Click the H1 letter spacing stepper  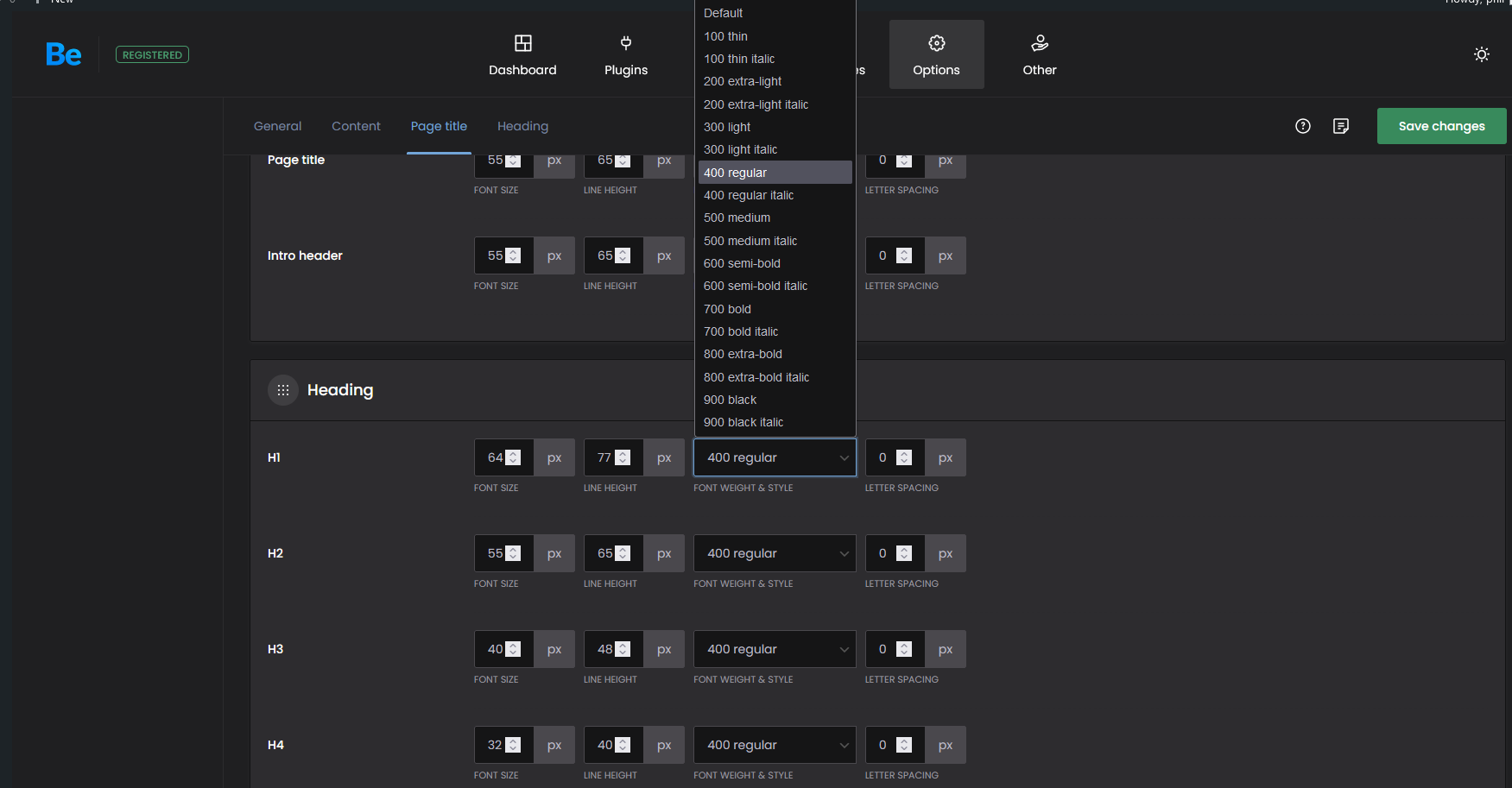(904, 457)
